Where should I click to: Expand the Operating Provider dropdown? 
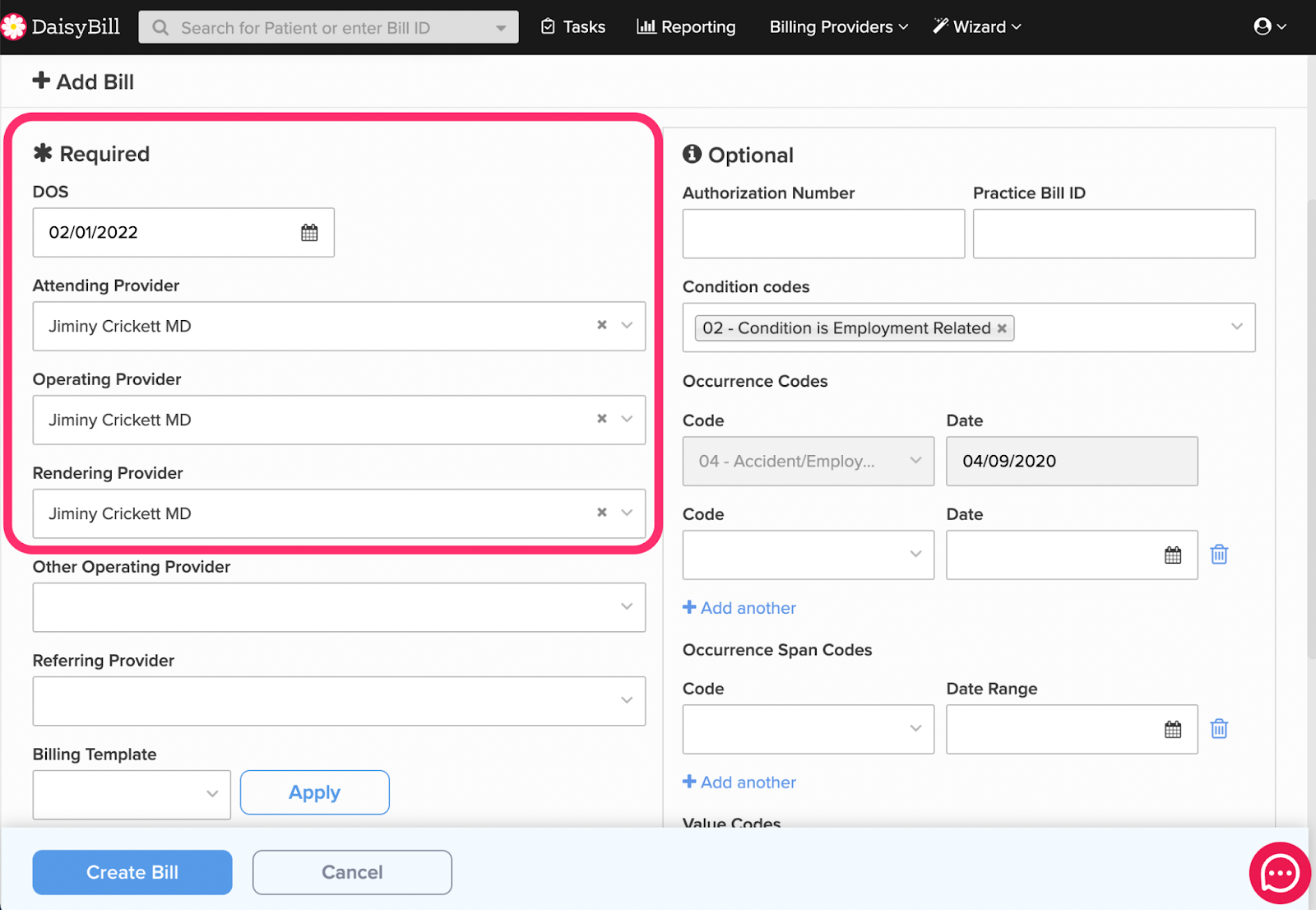[x=627, y=419]
